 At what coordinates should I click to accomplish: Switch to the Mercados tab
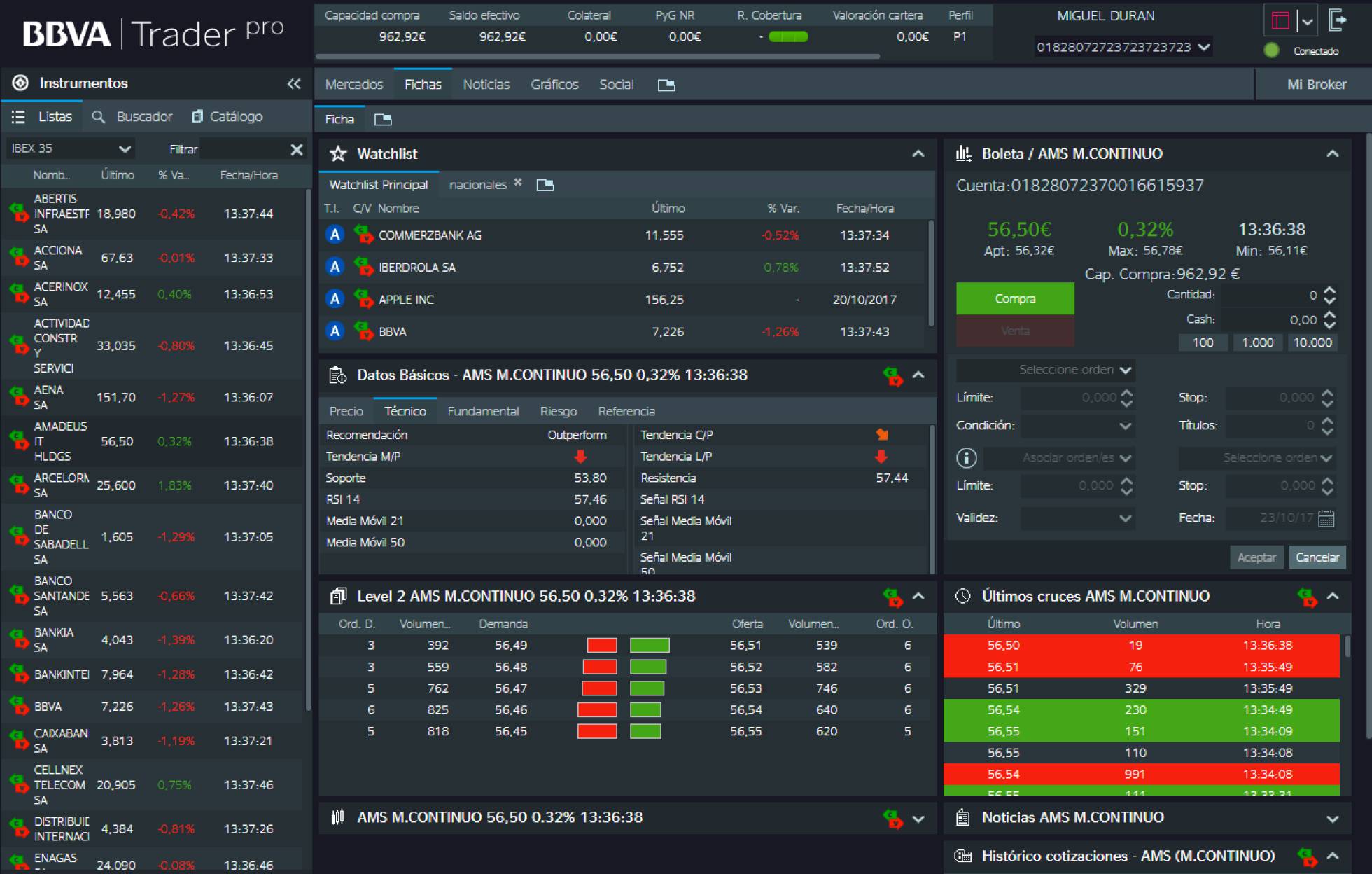click(x=354, y=84)
